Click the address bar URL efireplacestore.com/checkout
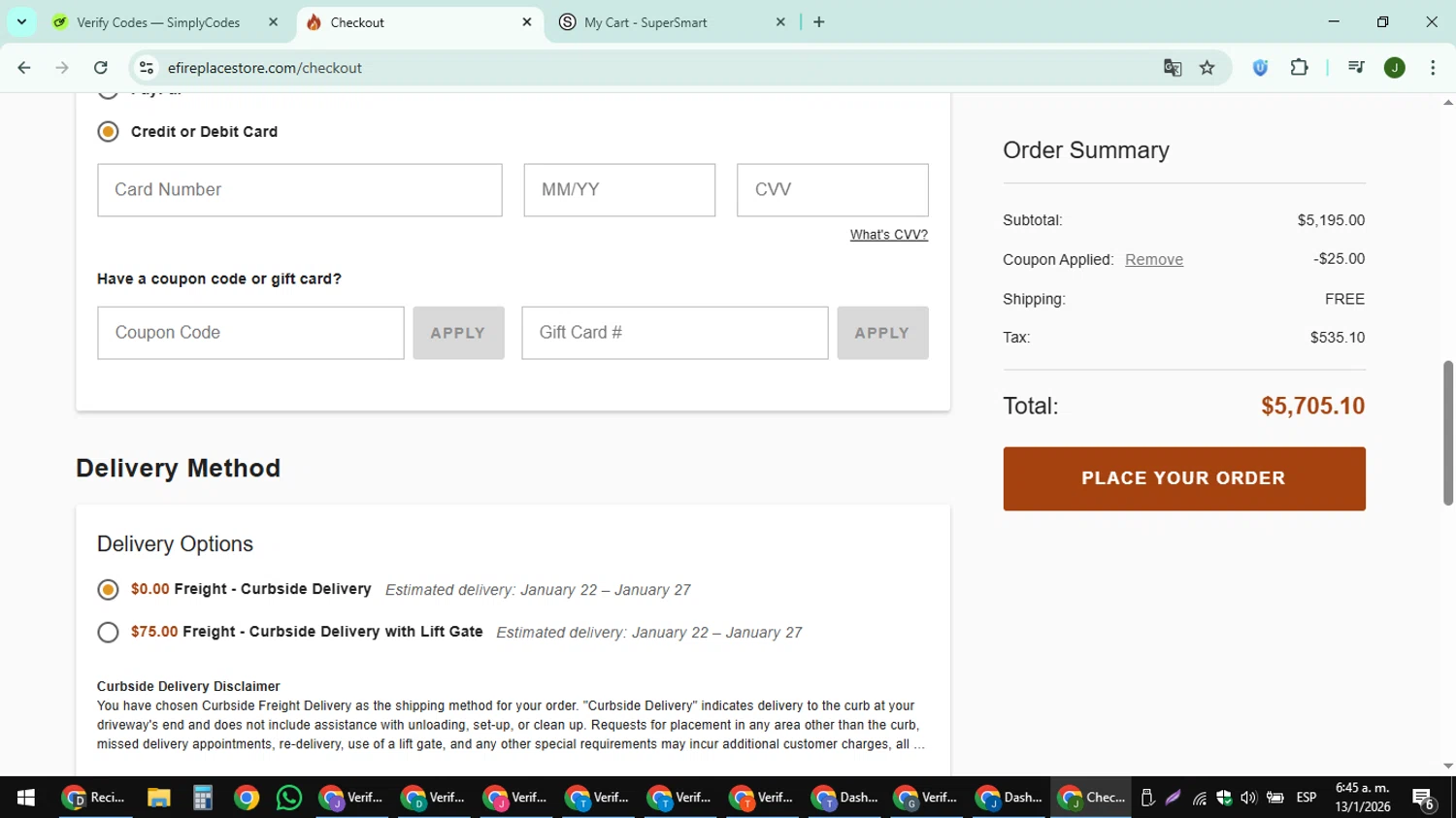The height and width of the screenshot is (818, 1456). tap(265, 68)
